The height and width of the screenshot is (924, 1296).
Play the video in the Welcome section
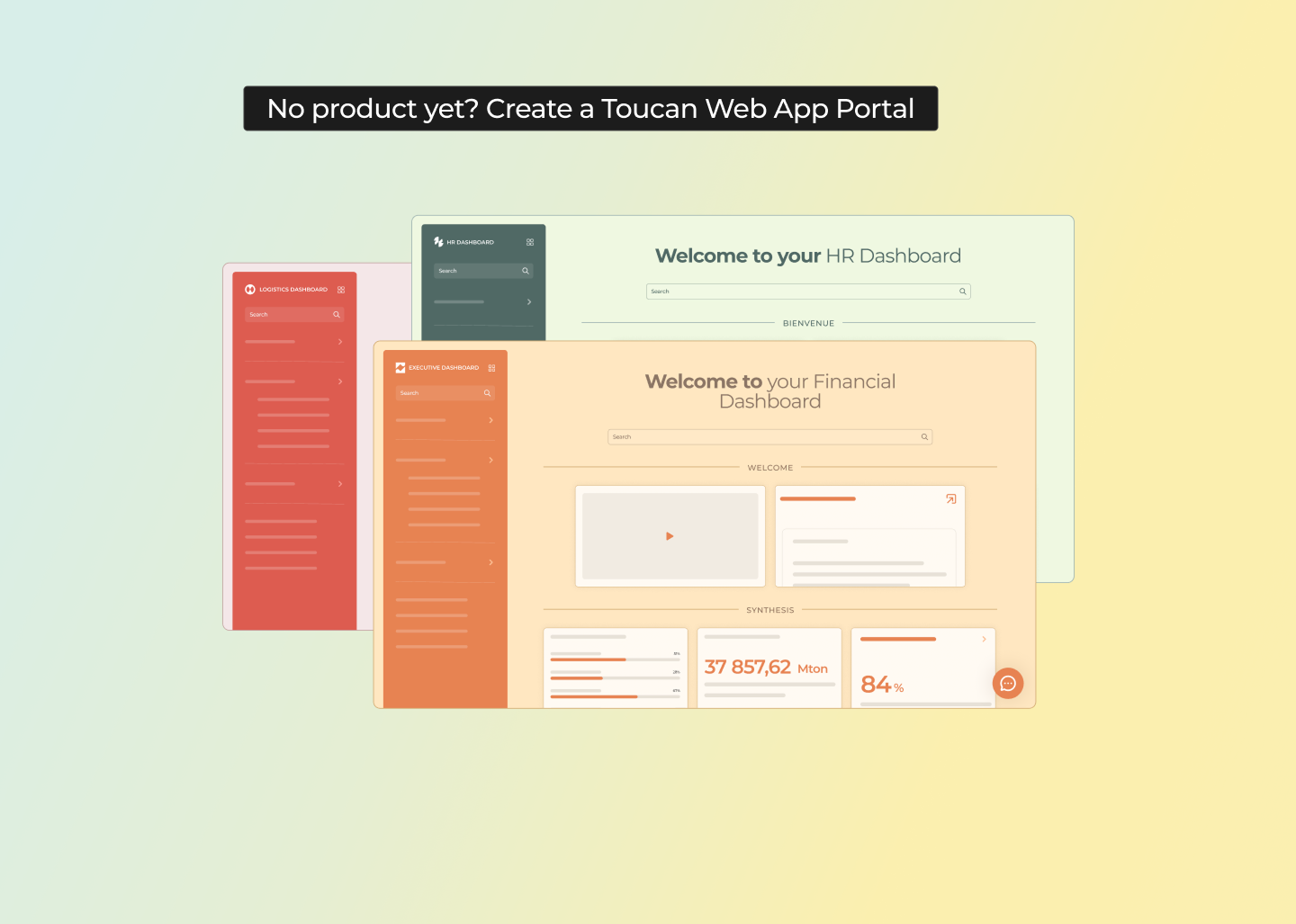pos(670,536)
